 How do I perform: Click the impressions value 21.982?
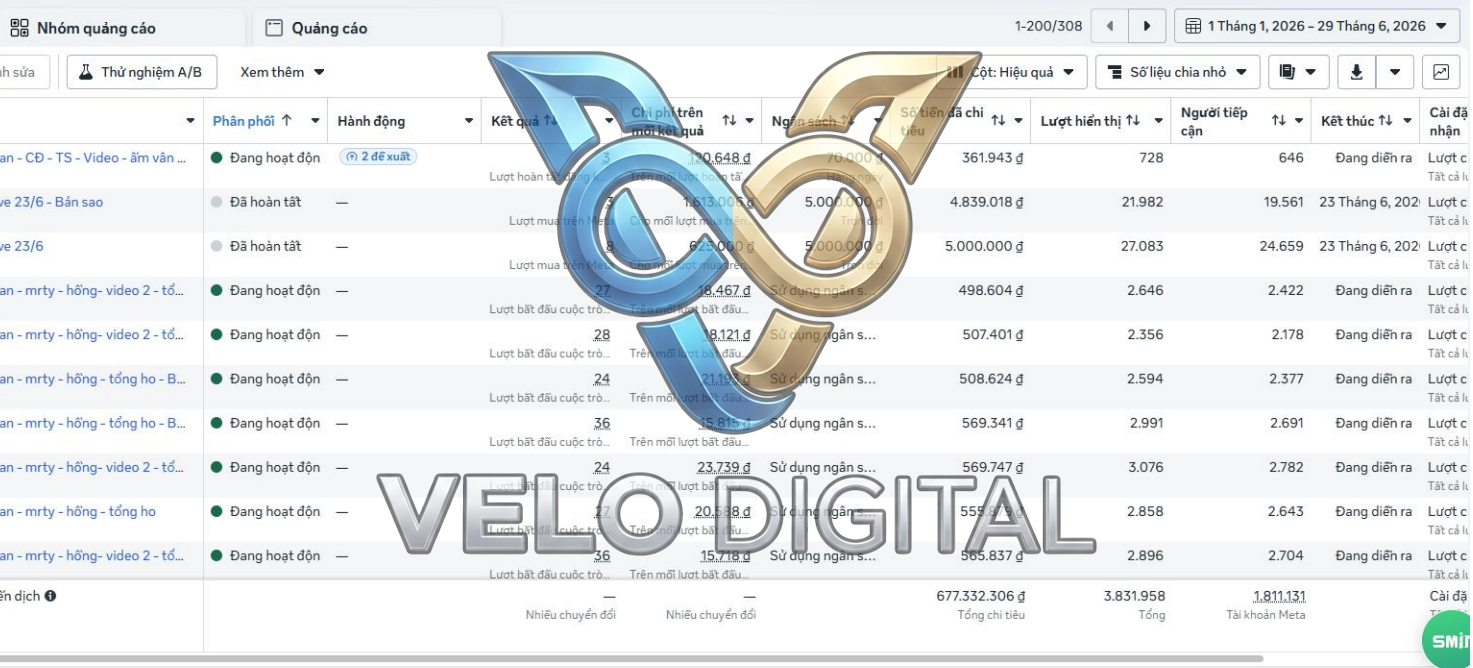pyautogui.click(x=1143, y=202)
